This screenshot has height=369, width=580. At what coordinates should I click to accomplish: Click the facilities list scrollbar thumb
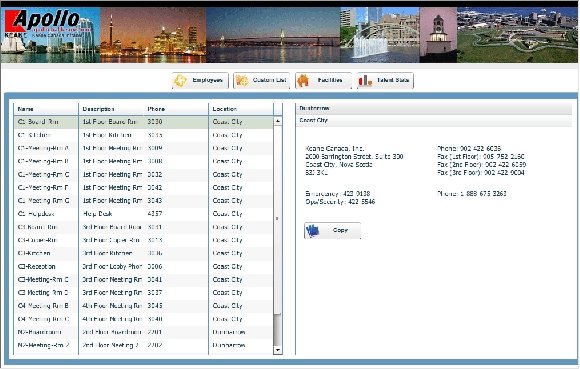click(278, 220)
